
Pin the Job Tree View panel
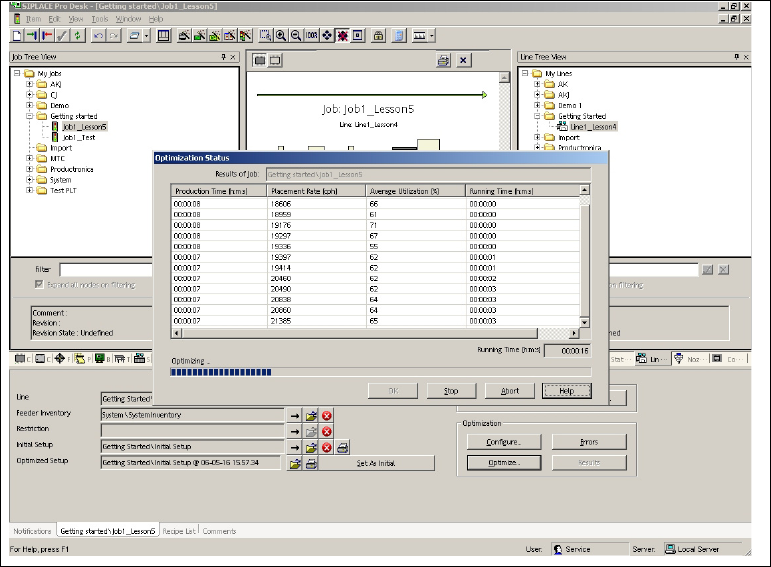[223, 57]
